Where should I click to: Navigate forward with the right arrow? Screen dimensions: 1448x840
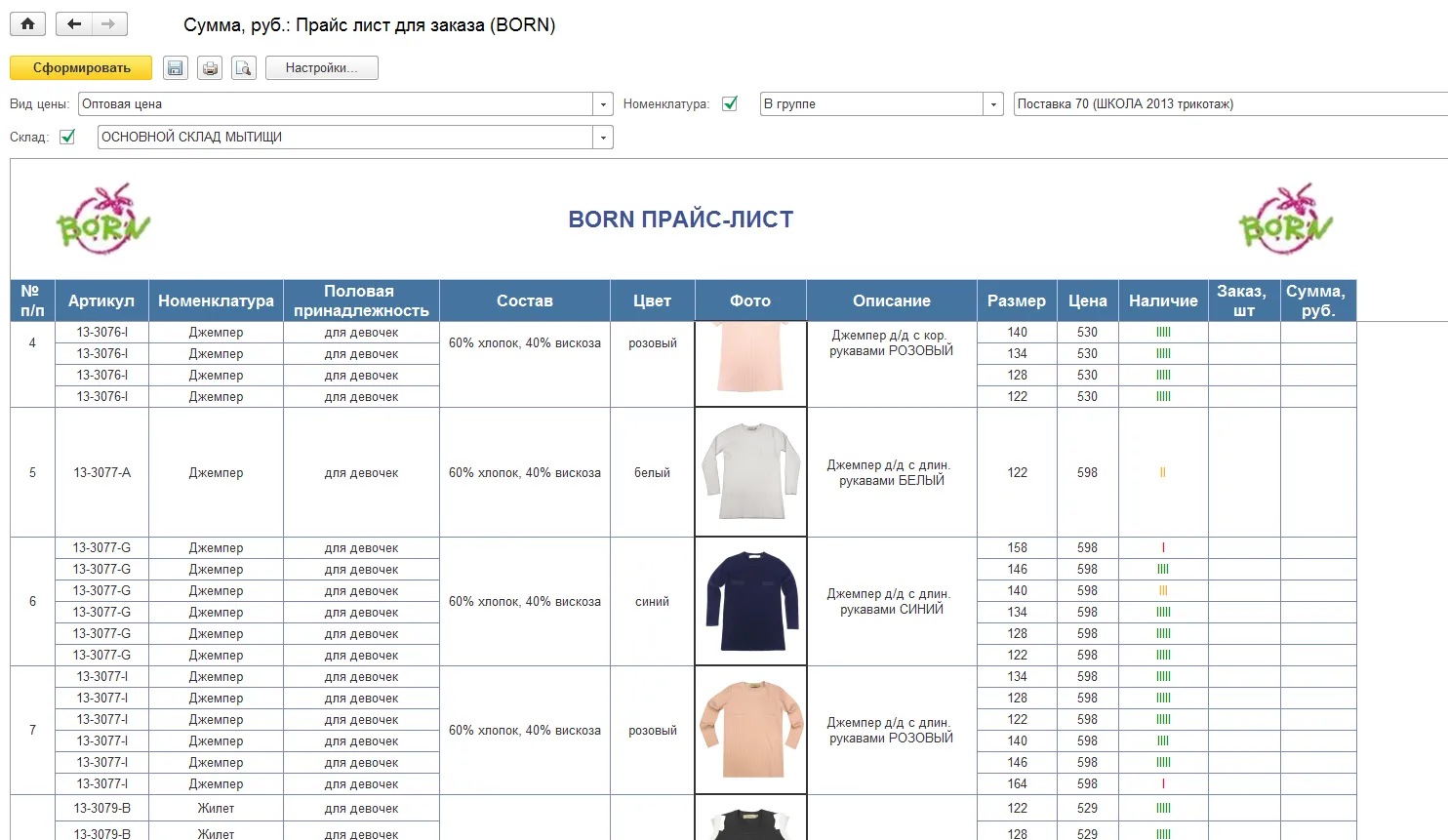click(109, 24)
